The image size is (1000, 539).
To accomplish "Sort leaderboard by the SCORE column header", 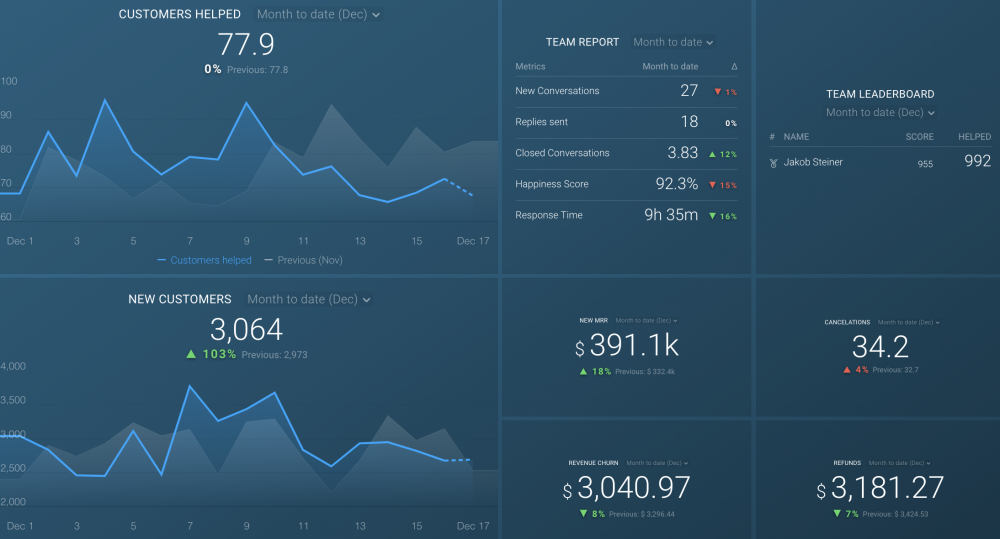I will (x=919, y=137).
